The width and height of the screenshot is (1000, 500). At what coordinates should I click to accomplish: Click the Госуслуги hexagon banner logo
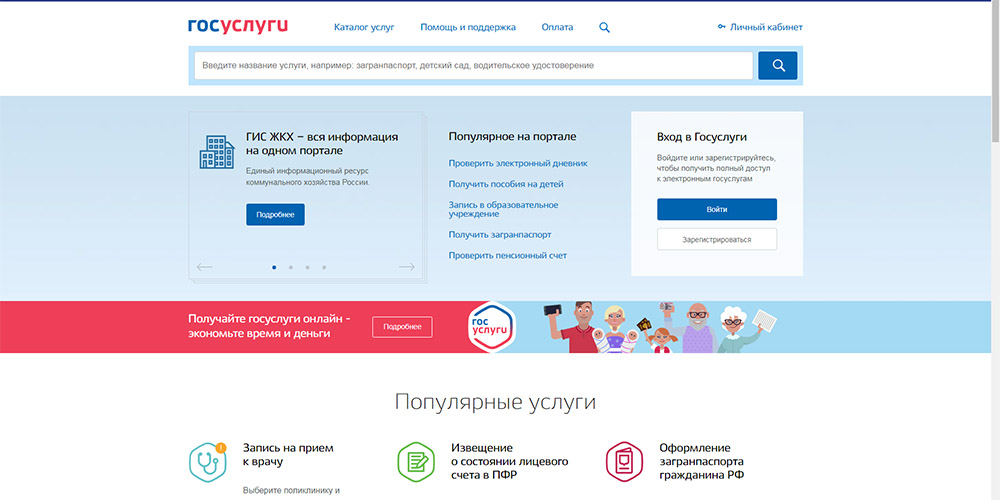[x=490, y=326]
